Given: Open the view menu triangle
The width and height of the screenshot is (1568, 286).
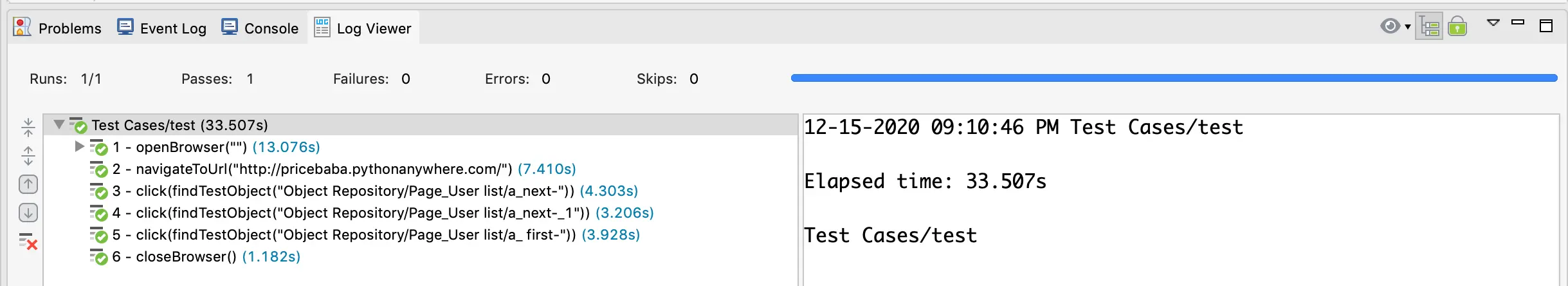Looking at the screenshot, I should (x=1493, y=23).
